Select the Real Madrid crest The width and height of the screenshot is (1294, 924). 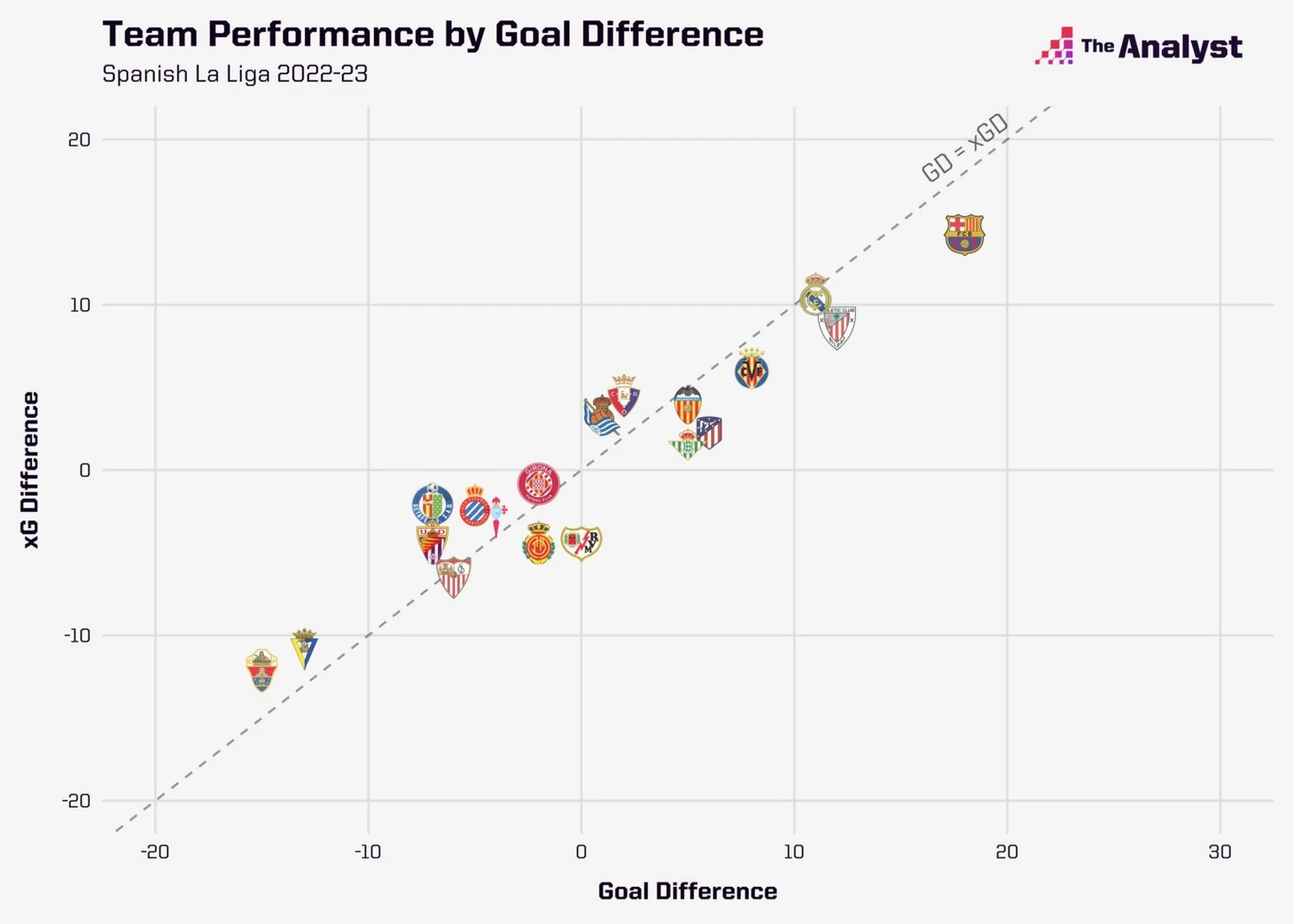(815, 295)
